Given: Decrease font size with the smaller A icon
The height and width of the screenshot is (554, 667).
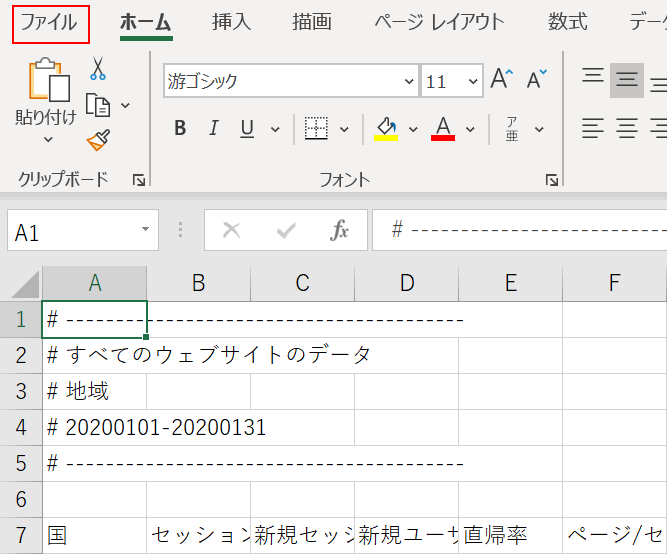Looking at the screenshot, I should tap(537, 81).
